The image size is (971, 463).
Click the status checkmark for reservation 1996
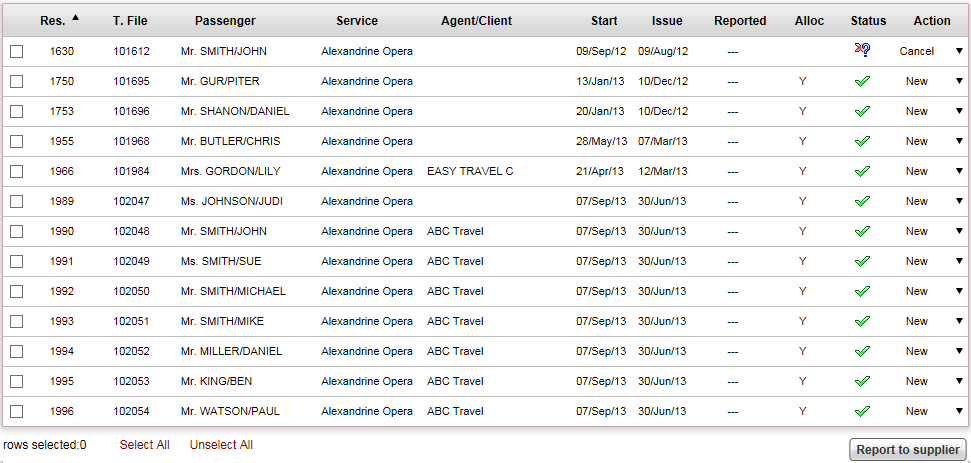point(862,412)
